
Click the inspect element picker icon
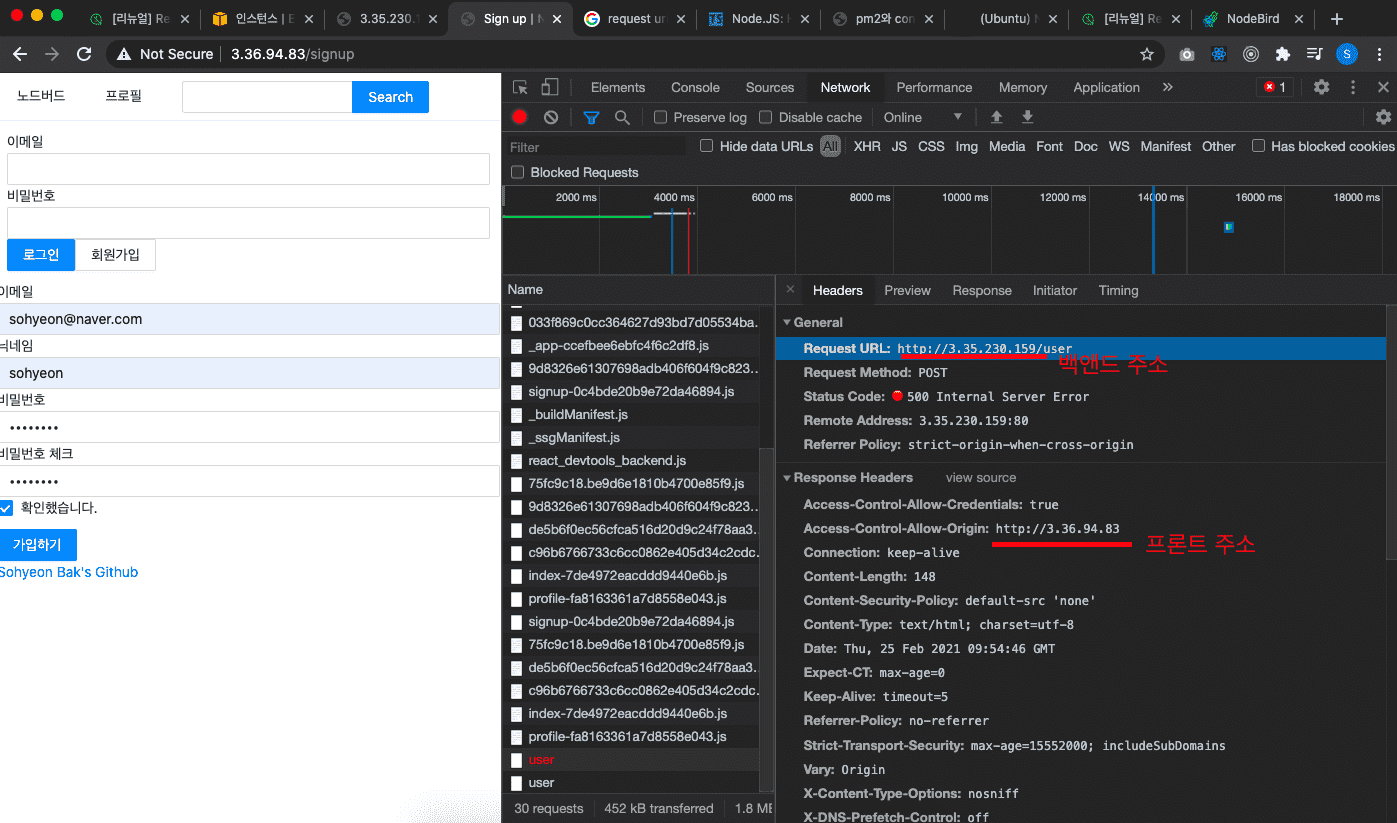[520, 88]
